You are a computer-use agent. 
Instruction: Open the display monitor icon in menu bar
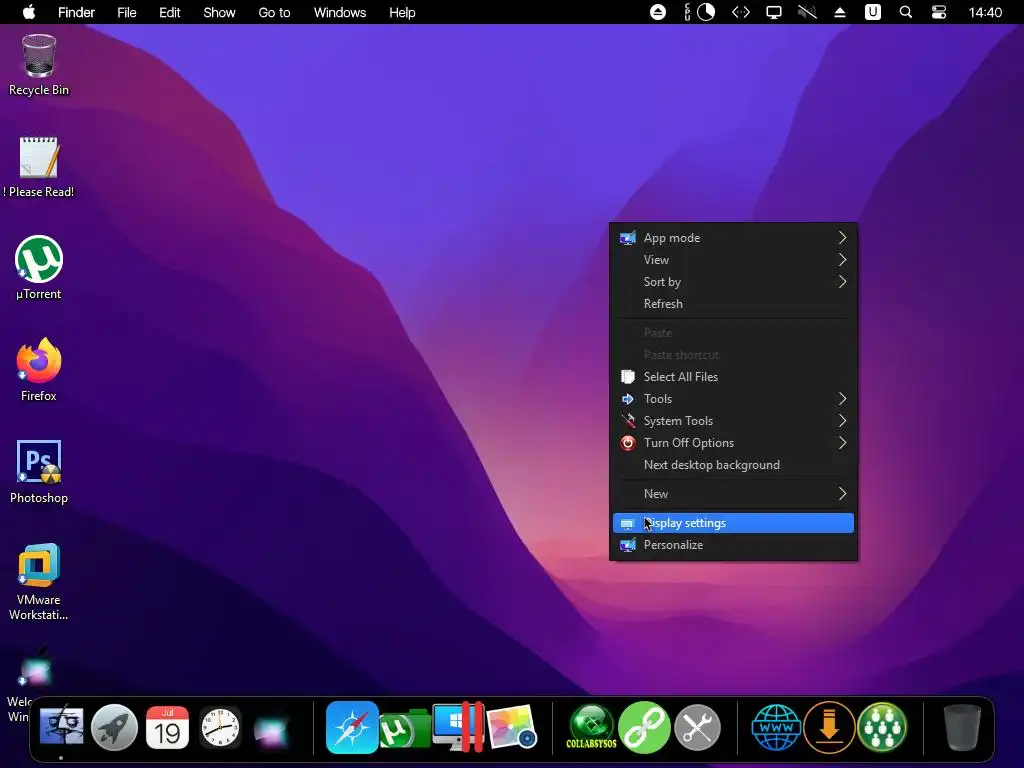pyautogui.click(x=774, y=12)
